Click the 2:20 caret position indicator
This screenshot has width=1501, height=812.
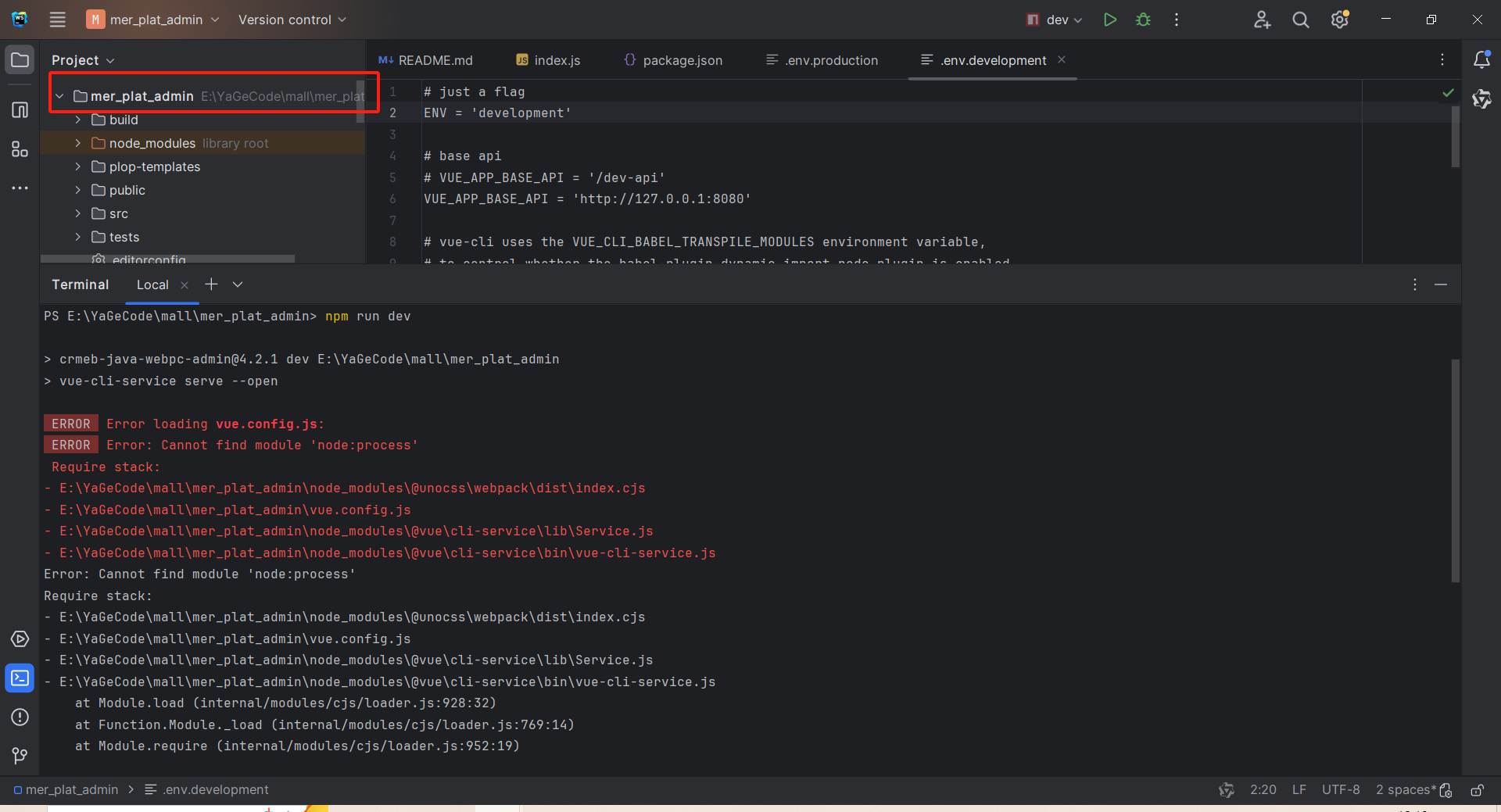1263,789
